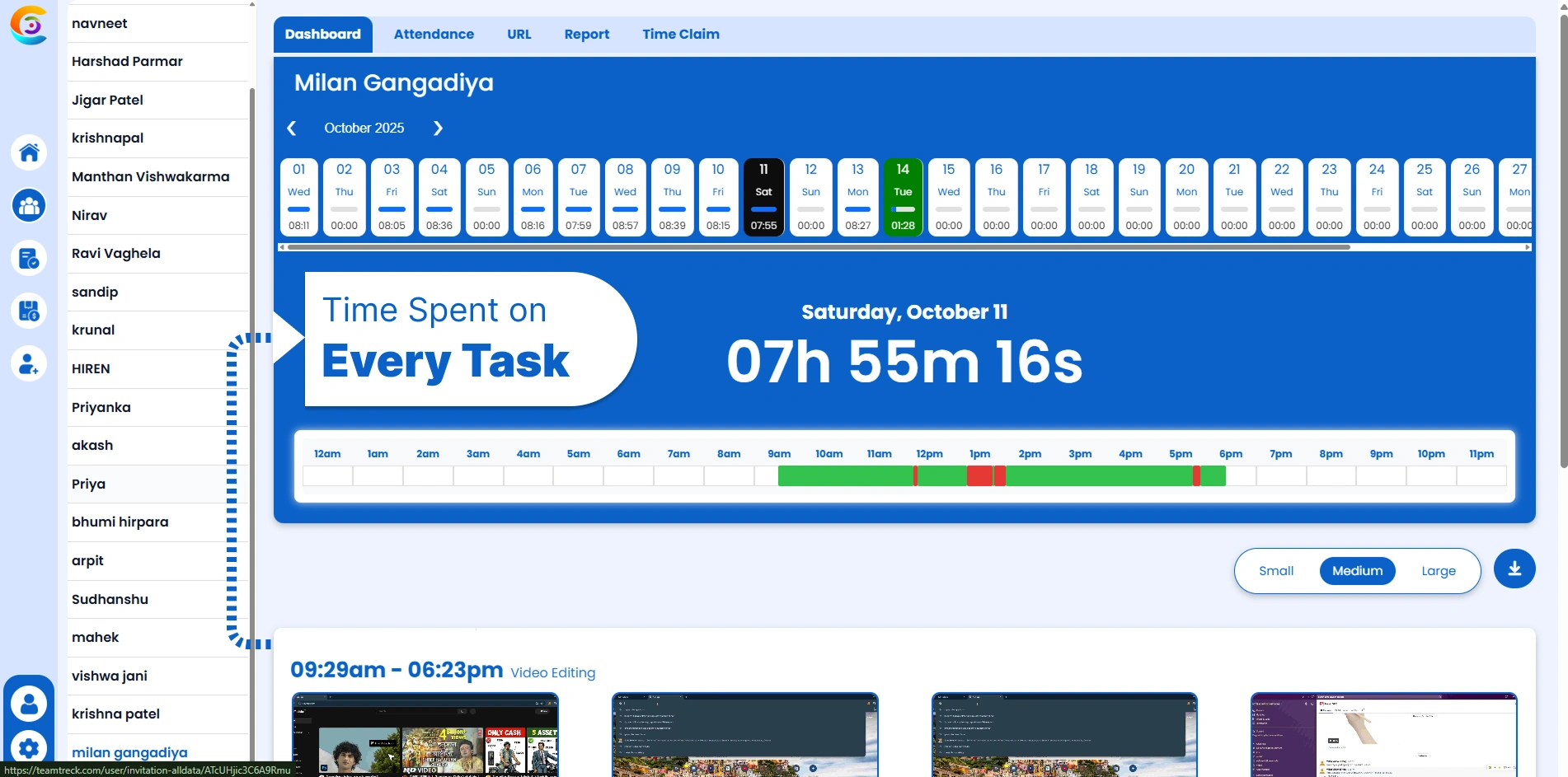Keep Medium size selected
The image size is (1568, 777).
(x=1357, y=570)
